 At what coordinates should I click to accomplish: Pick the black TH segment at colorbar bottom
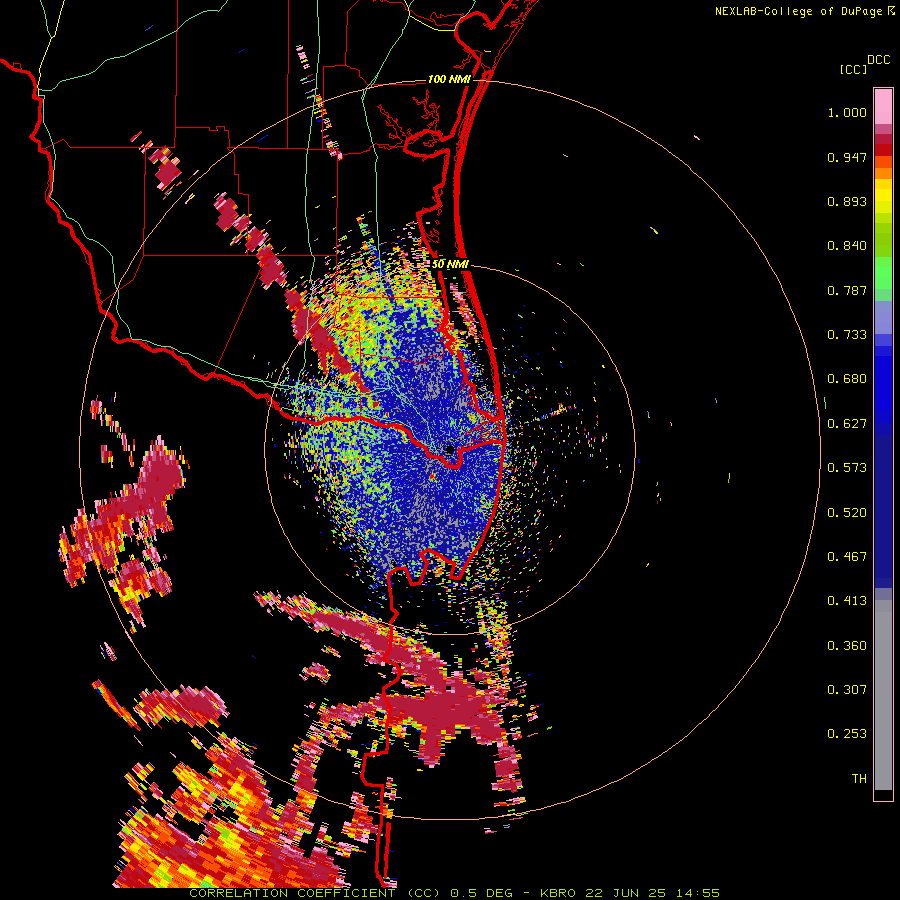[x=883, y=794]
